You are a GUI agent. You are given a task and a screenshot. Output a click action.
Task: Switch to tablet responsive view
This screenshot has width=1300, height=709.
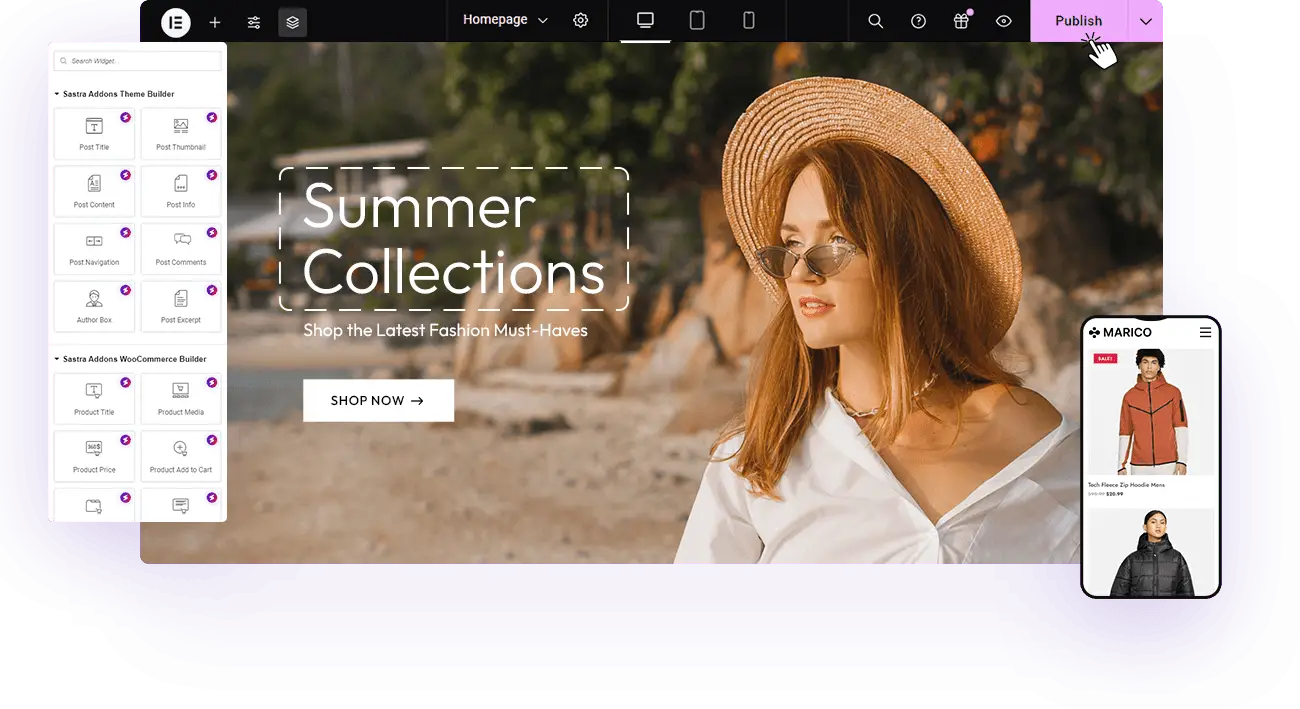point(696,19)
